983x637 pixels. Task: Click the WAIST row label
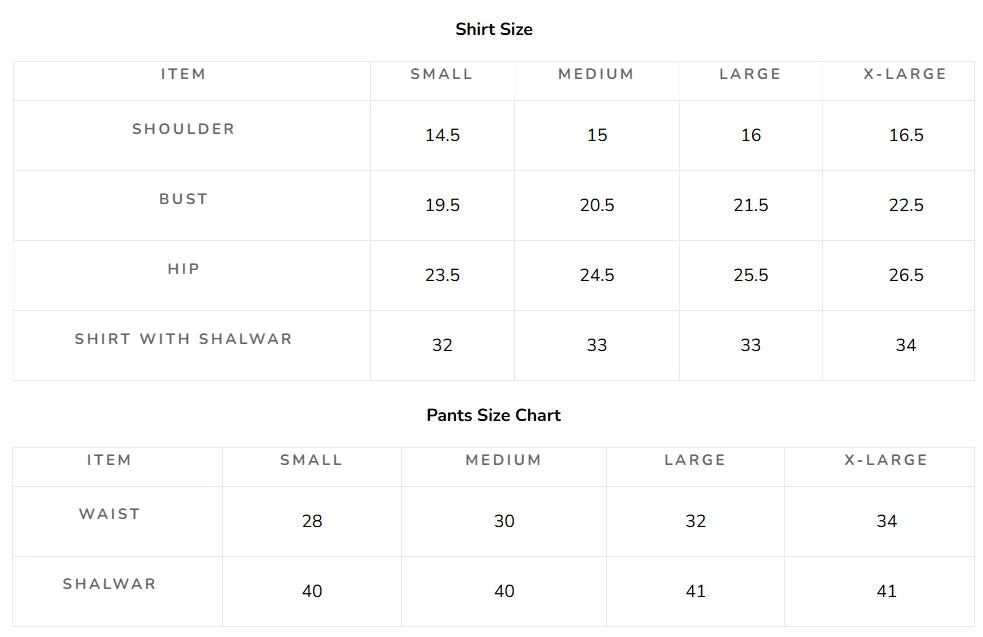click(x=110, y=514)
